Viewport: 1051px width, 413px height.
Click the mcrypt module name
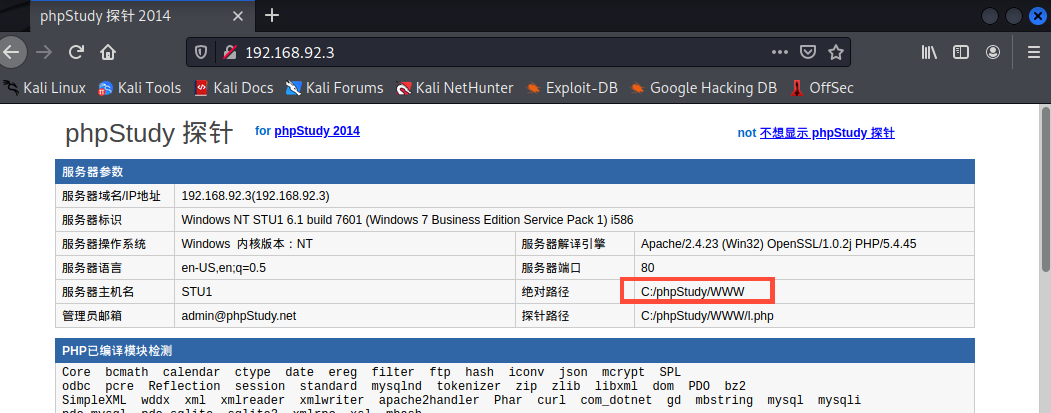click(x=623, y=372)
